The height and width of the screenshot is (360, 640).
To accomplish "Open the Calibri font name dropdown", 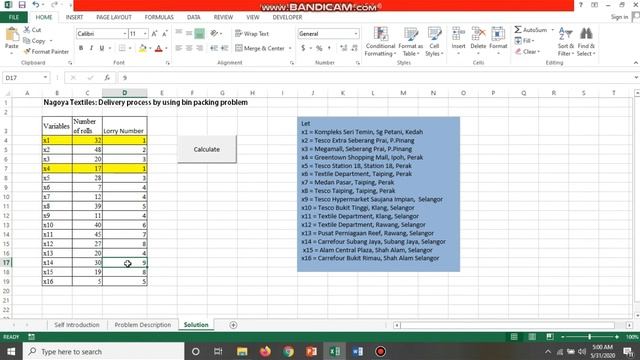I will point(124,33).
